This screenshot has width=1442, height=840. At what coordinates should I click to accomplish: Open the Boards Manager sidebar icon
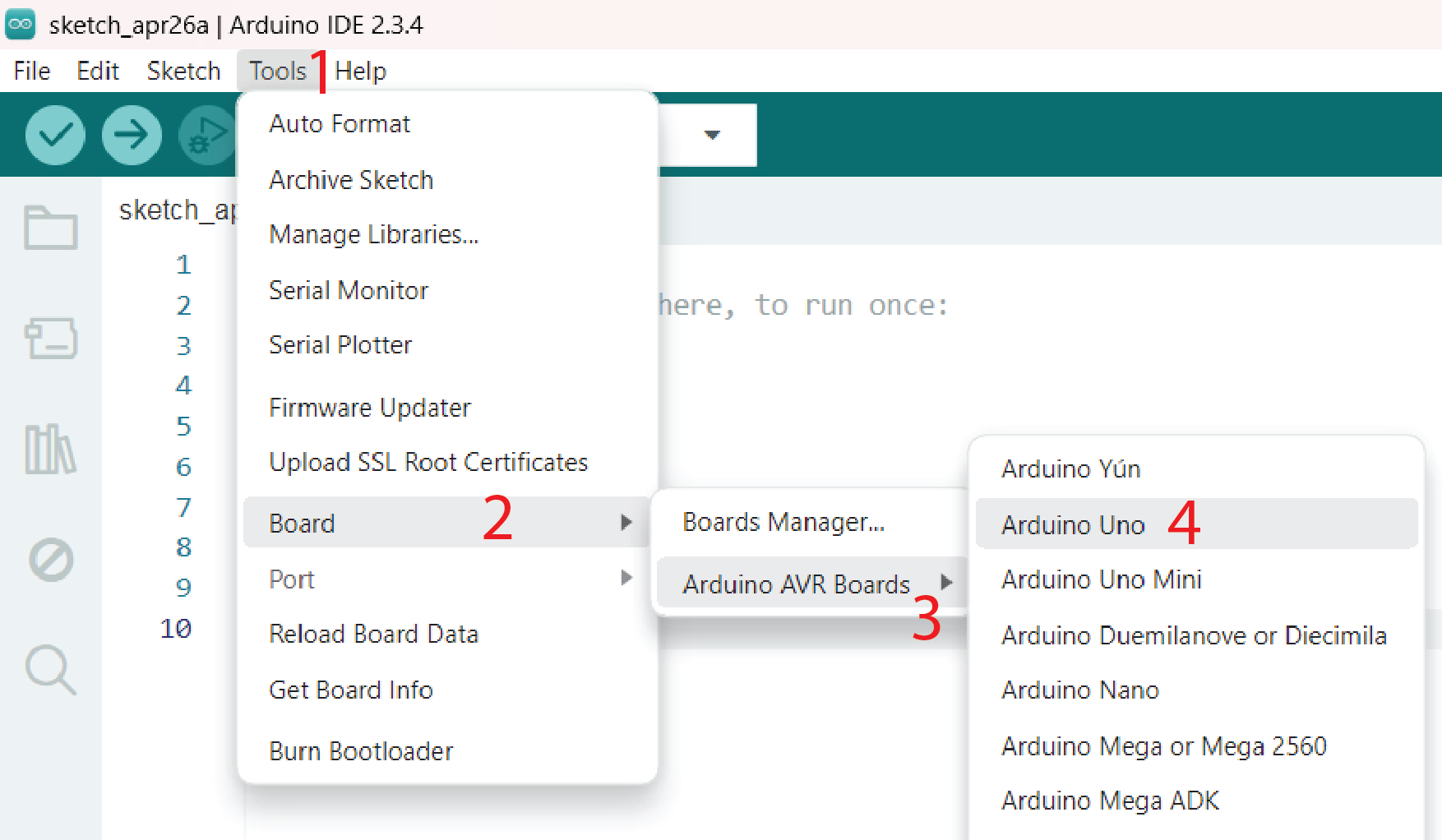coord(51,339)
